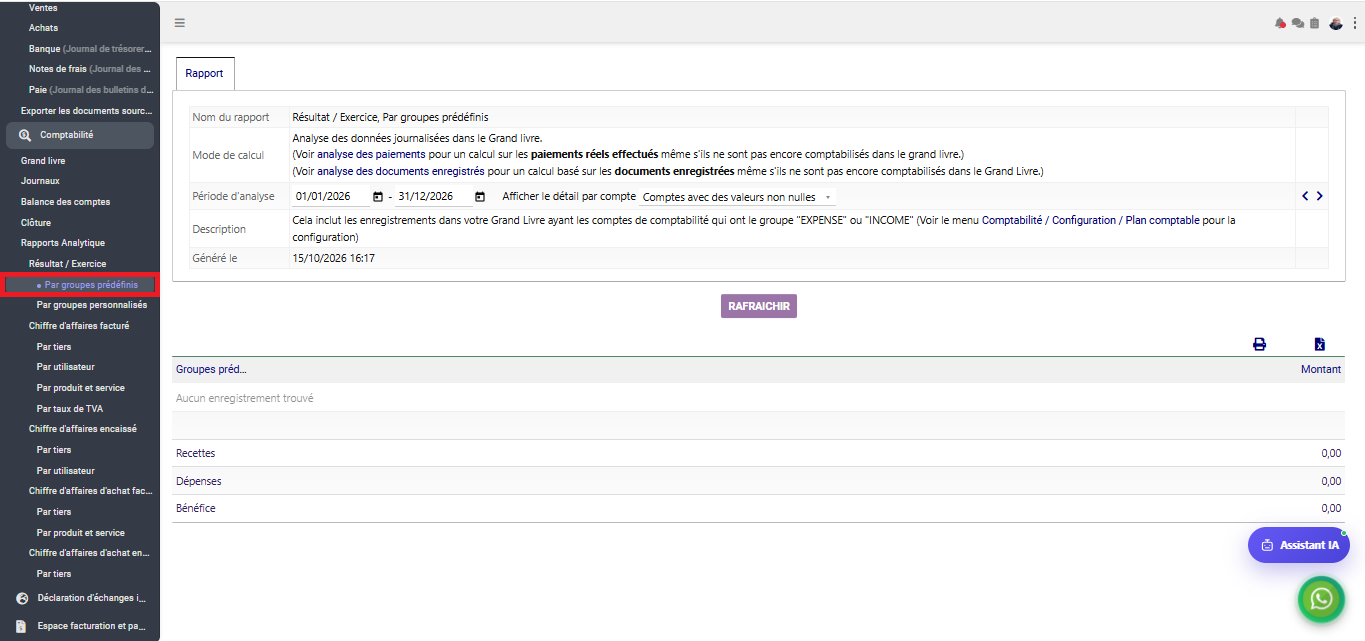Export the report to Excel icon
The height and width of the screenshot is (641, 1365).
tap(1319, 344)
